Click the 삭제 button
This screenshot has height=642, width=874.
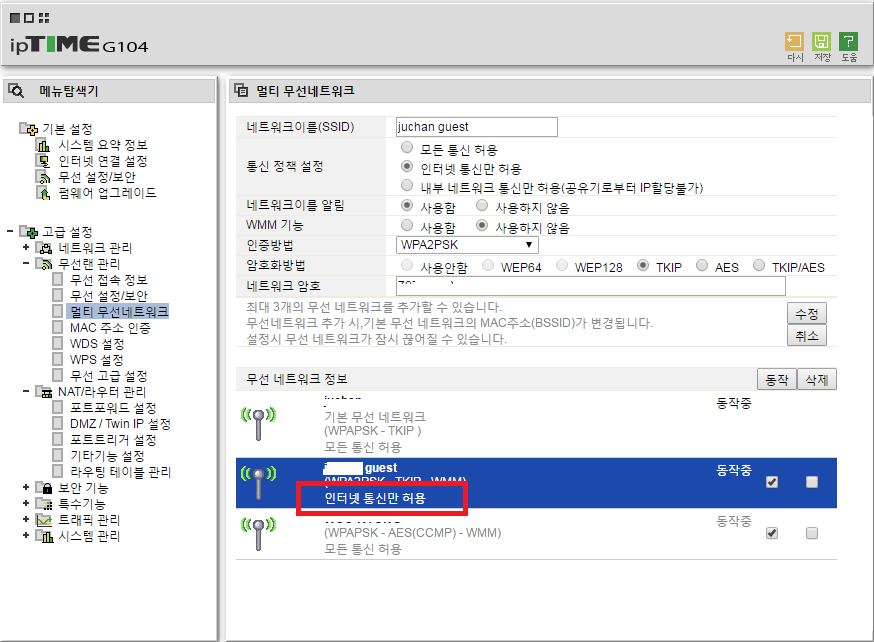tap(817, 380)
